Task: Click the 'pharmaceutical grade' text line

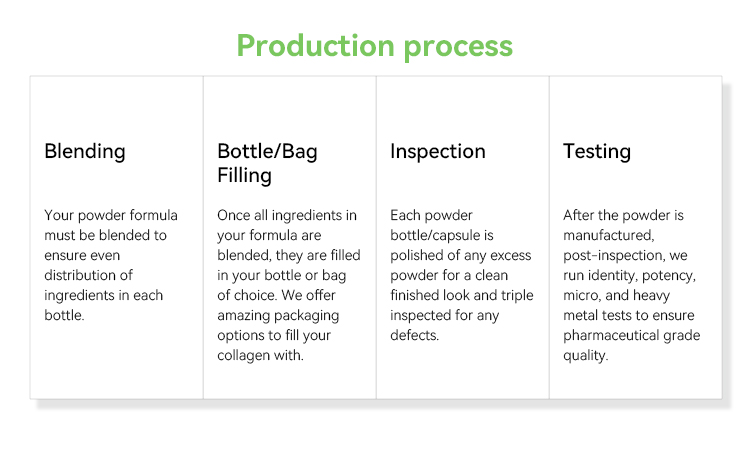Action: 631,335
